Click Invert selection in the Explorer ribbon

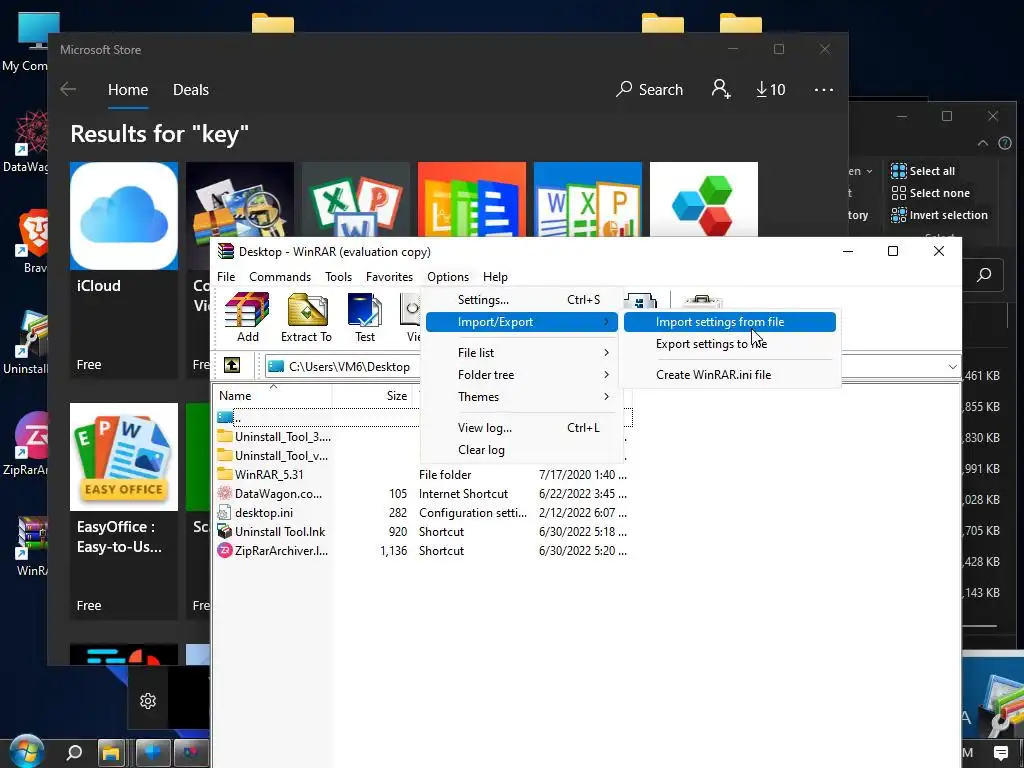(940, 215)
